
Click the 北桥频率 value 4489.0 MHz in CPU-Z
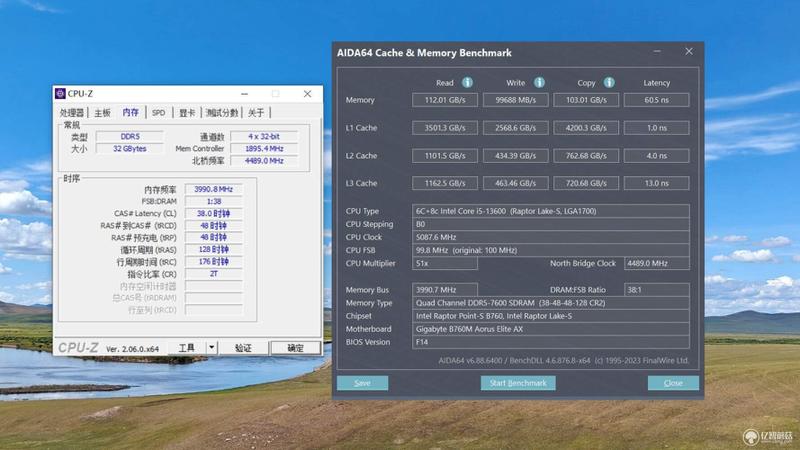click(x=264, y=161)
